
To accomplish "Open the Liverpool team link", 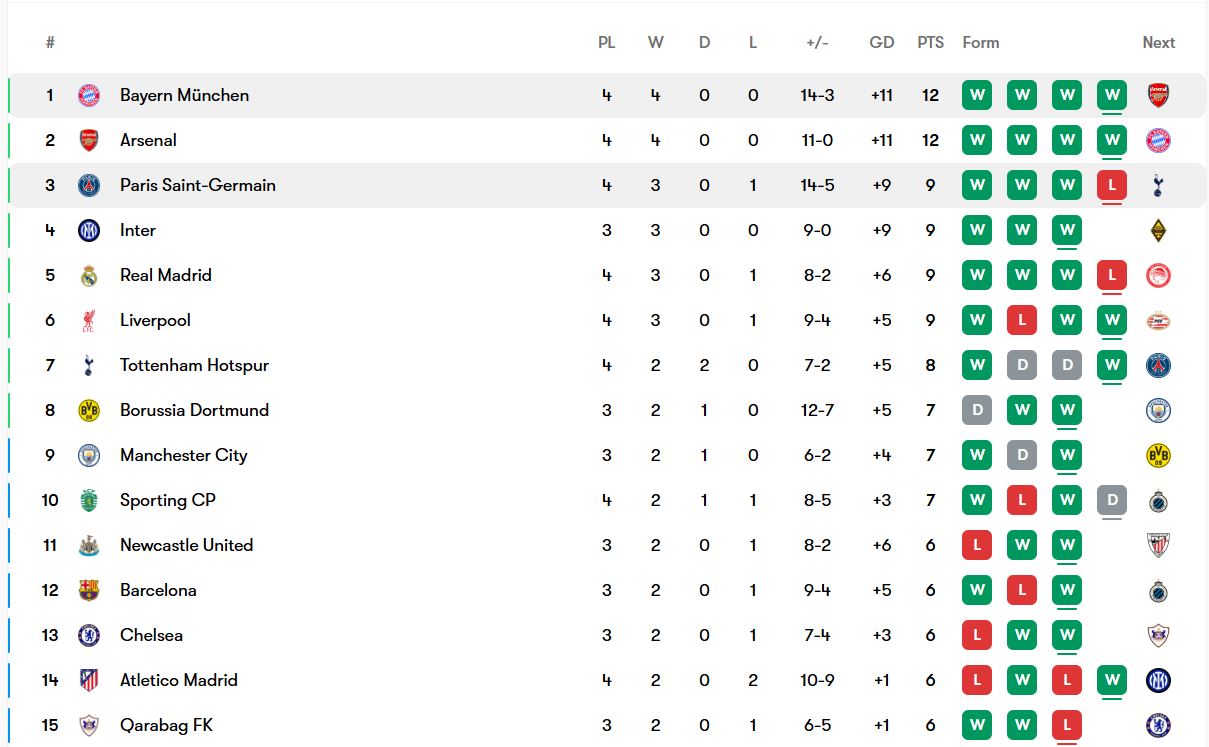I will point(155,321).
